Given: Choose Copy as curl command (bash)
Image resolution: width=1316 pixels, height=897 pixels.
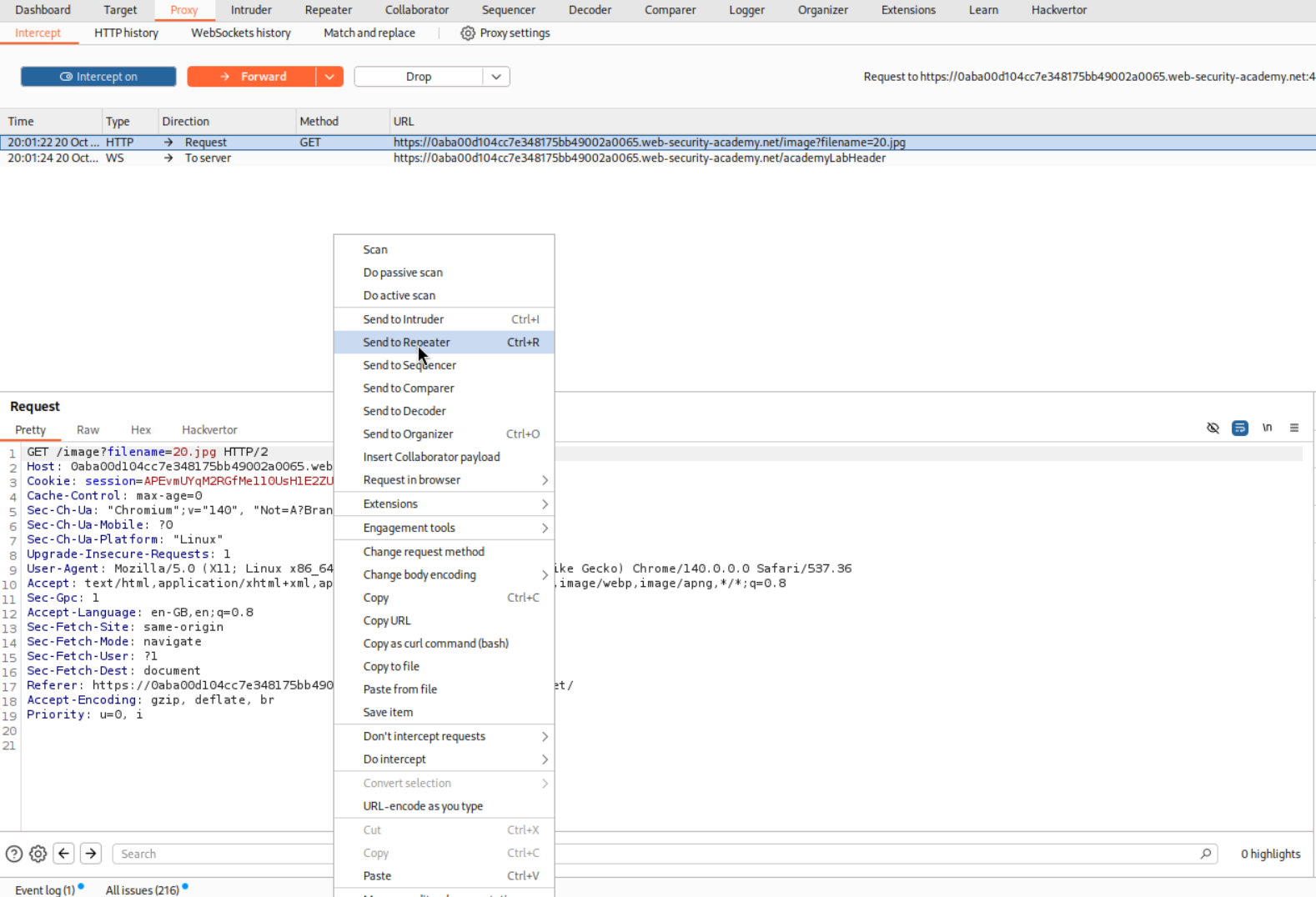Looking at the screenshot, I should (x=435, y=644).
